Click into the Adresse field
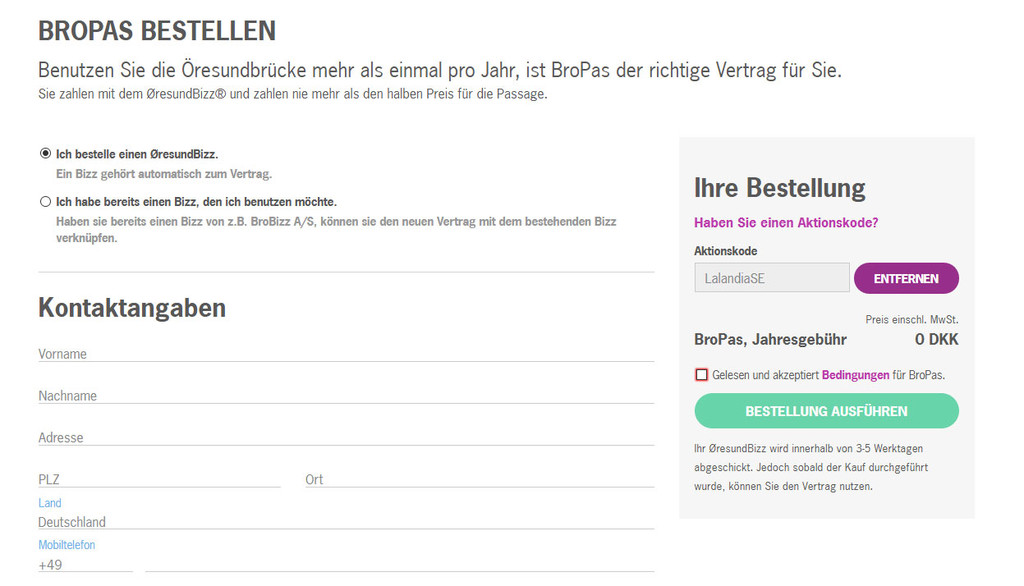 (x=346, y=437)
